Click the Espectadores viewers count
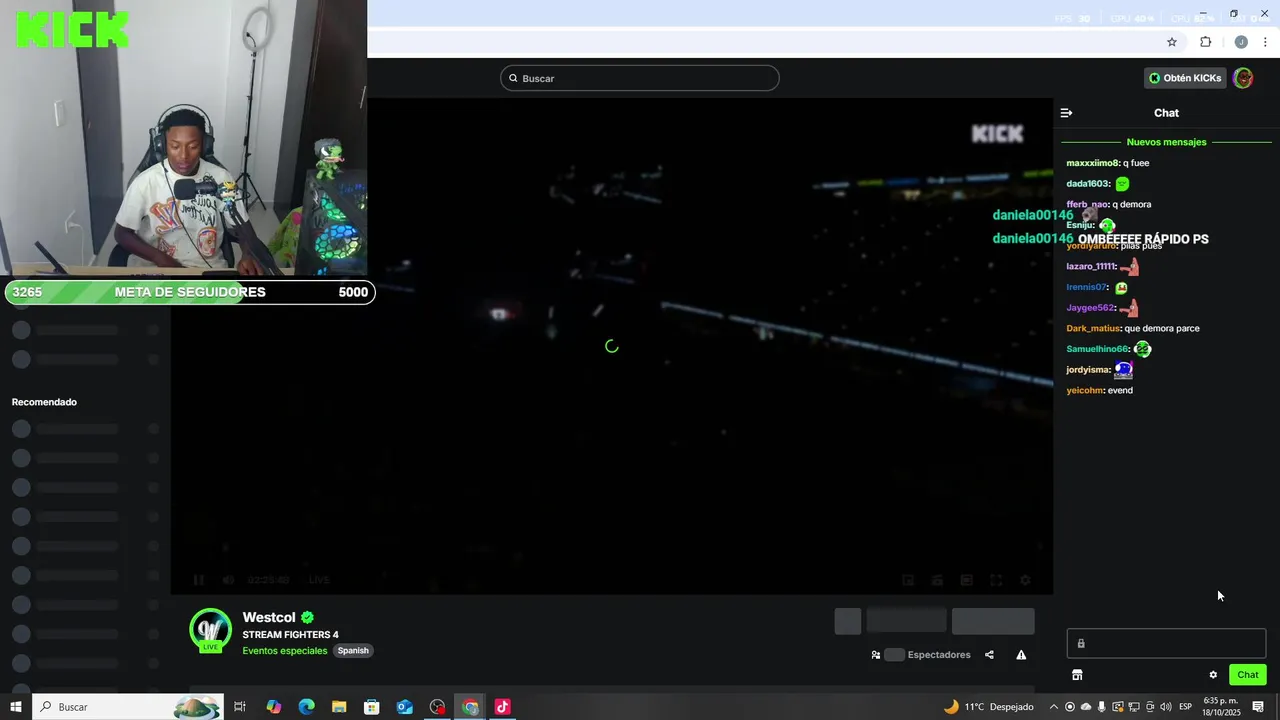Screen dimensions: 1280x720 click(x=938, y=655)
